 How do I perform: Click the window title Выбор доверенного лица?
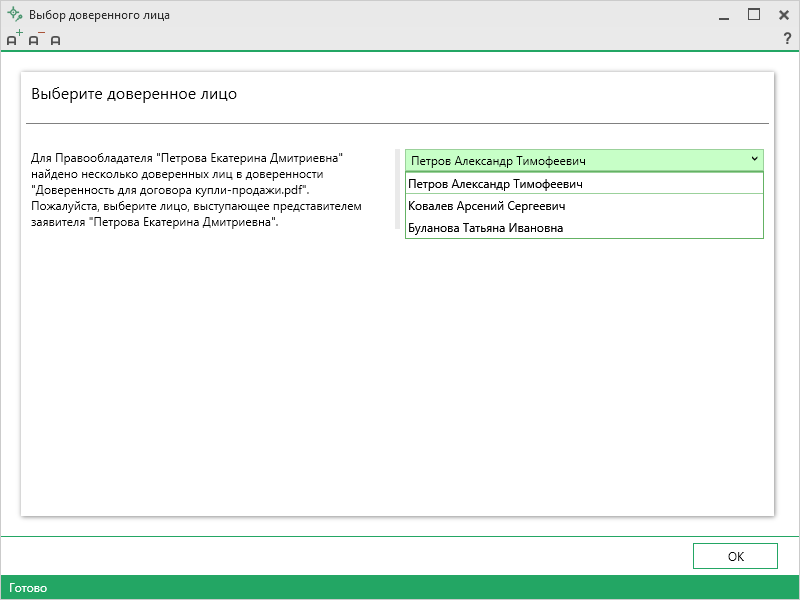click(x=99, y=15)
